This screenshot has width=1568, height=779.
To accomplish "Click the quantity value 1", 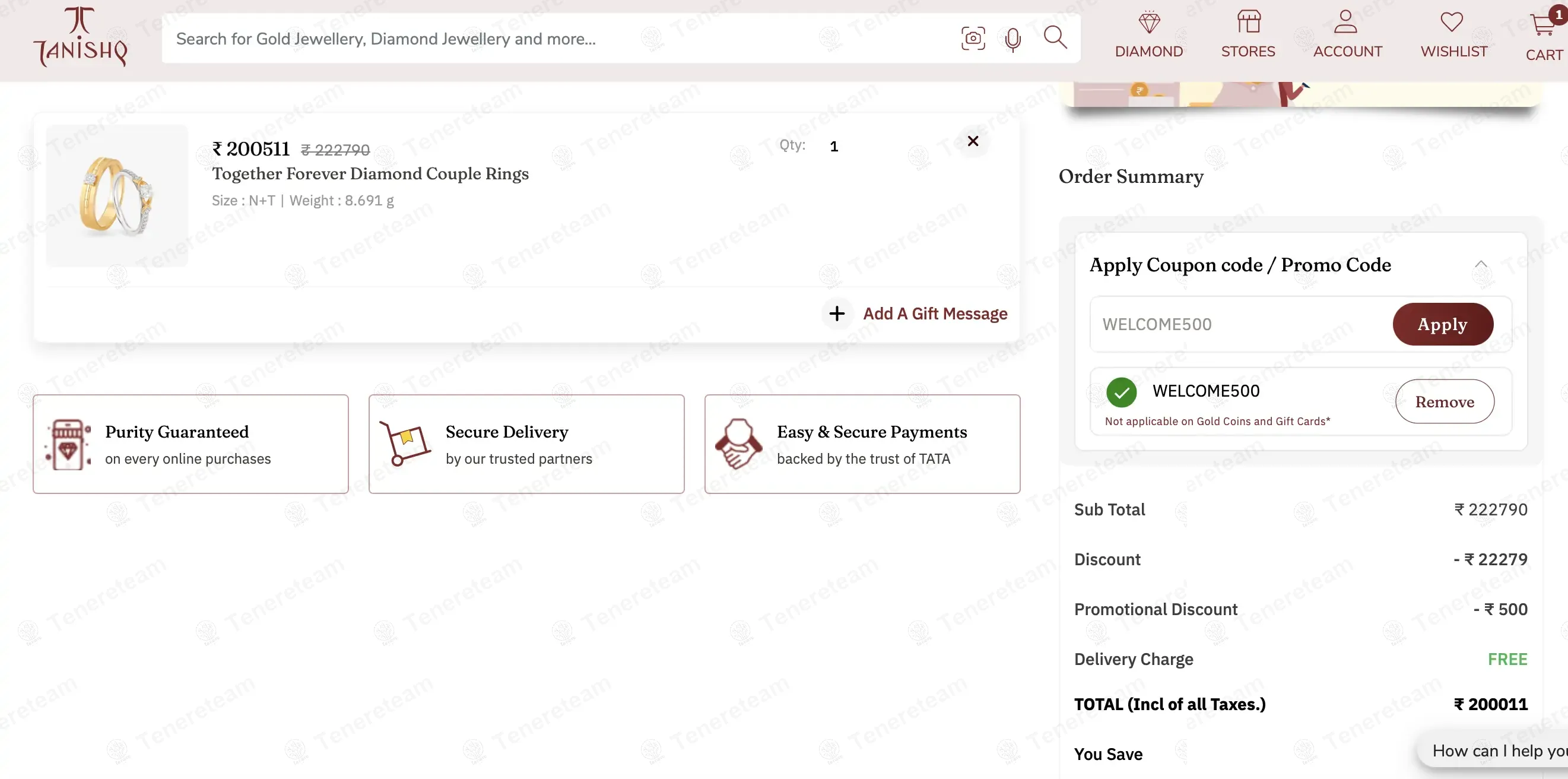I will [x=834, y=147].
